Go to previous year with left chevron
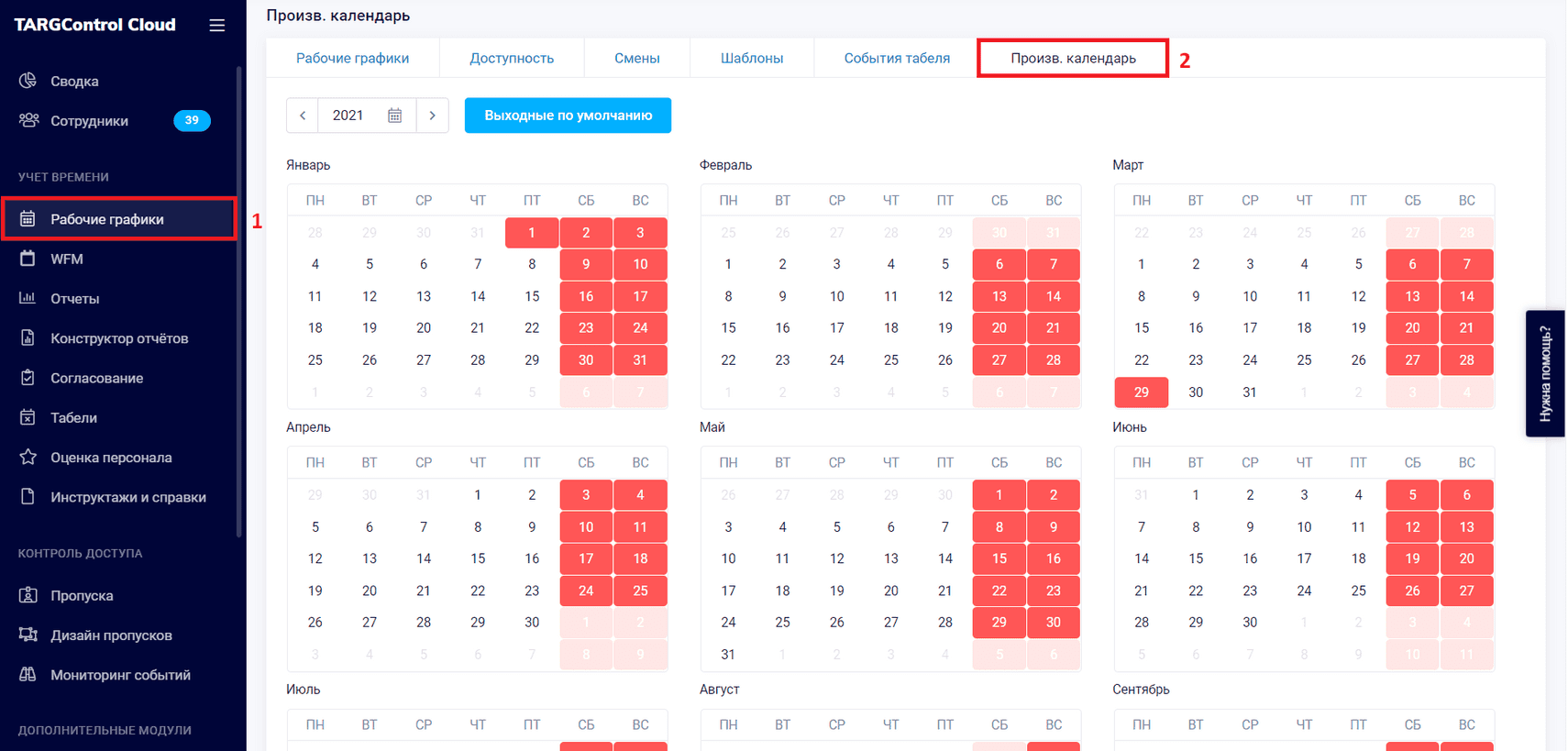Screen dimensions: 1568x751 pyautogui.click(x=303, y=116)
